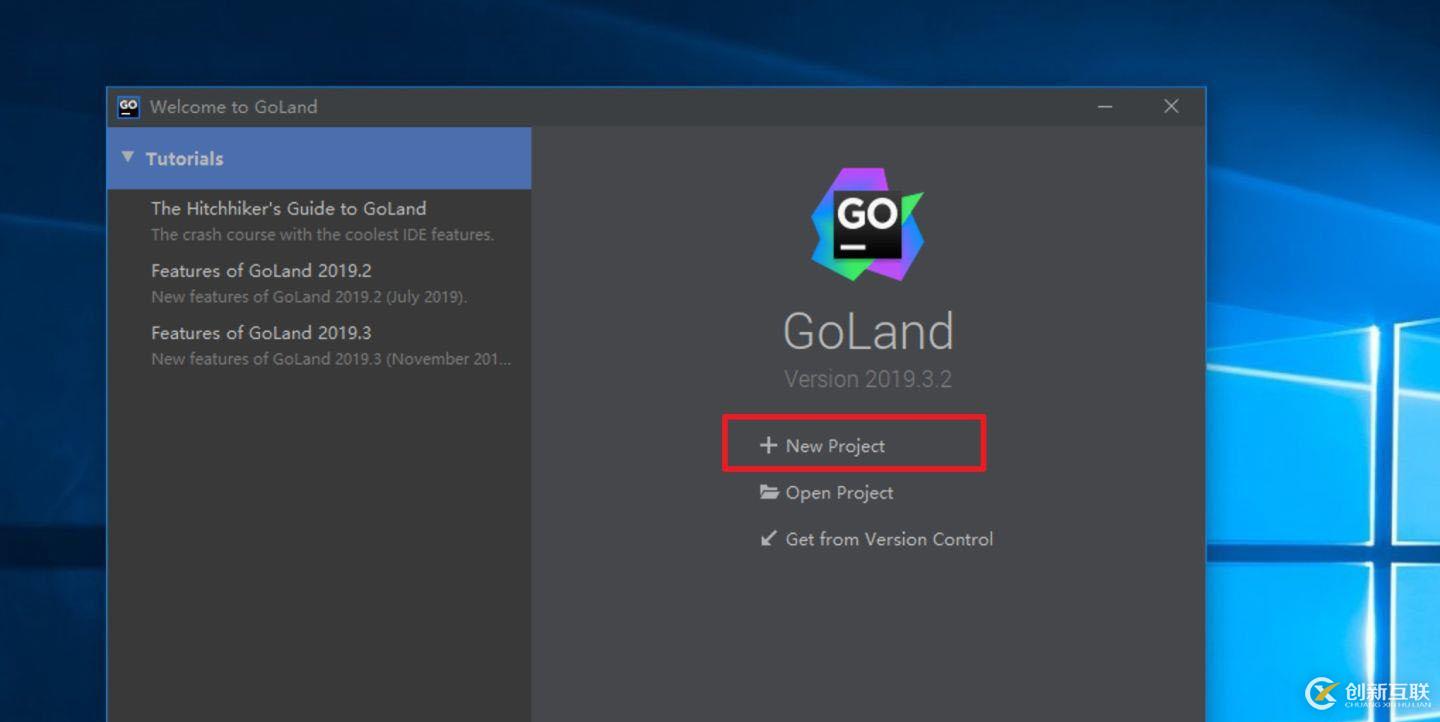This screenshot has height=722, width=1440.
Task: Click the arrow icon for Version Control
Action: coord(768,538)
